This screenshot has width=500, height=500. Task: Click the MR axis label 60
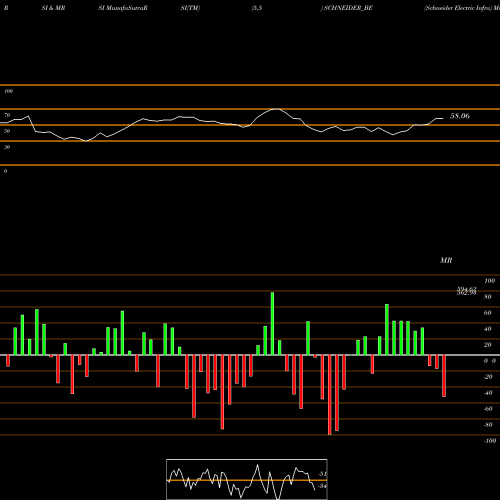(x=488, y=313)
